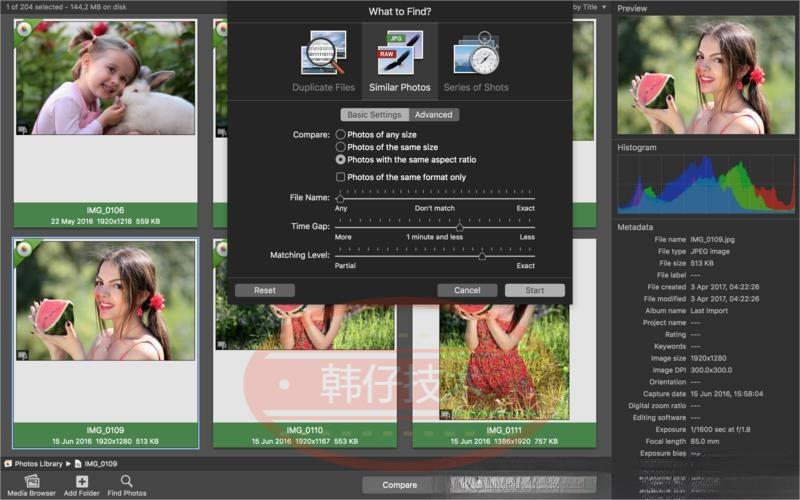Screen dimensions: 800x500
Task: Click the Matching Level slider handle
Action: [482, 256]
